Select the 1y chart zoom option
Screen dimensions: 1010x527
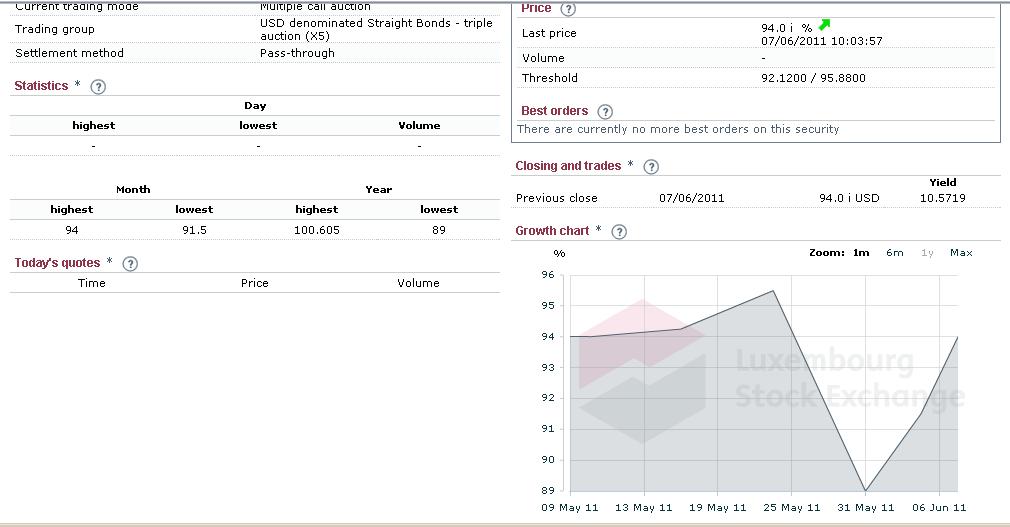click(927, 253)
